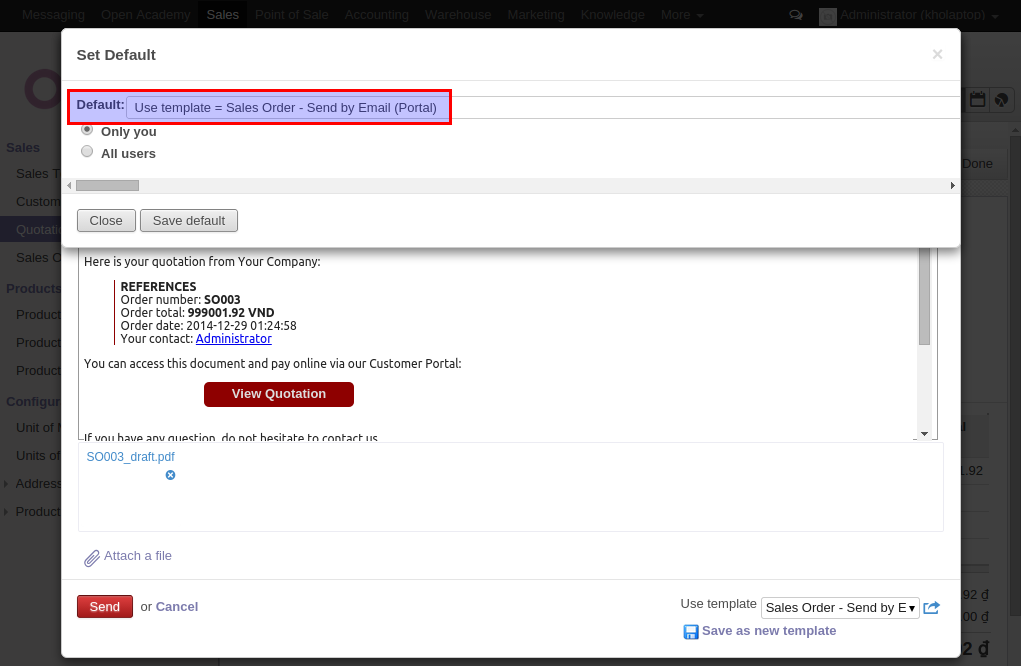This screenshot has width=1021, height=666.
Task: Expand the More menu dropdown
Action: tap(682, 14)
